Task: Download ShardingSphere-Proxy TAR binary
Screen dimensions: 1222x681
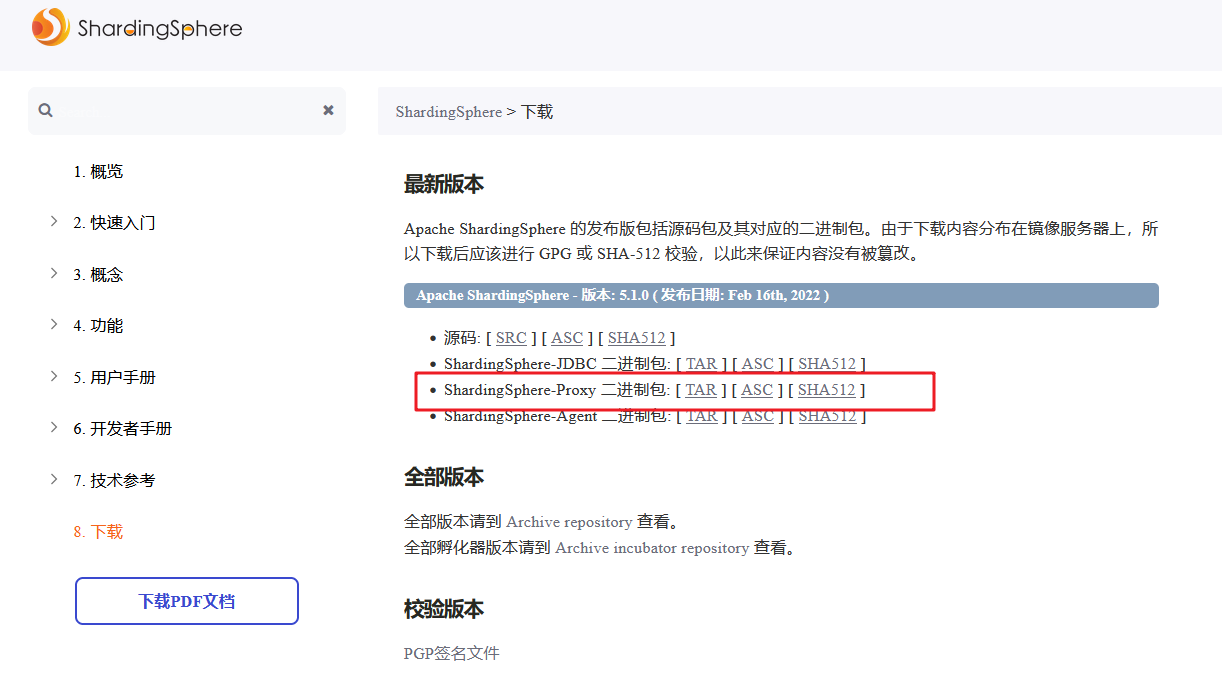Action: pyautogui.click(x=701, y=390)
